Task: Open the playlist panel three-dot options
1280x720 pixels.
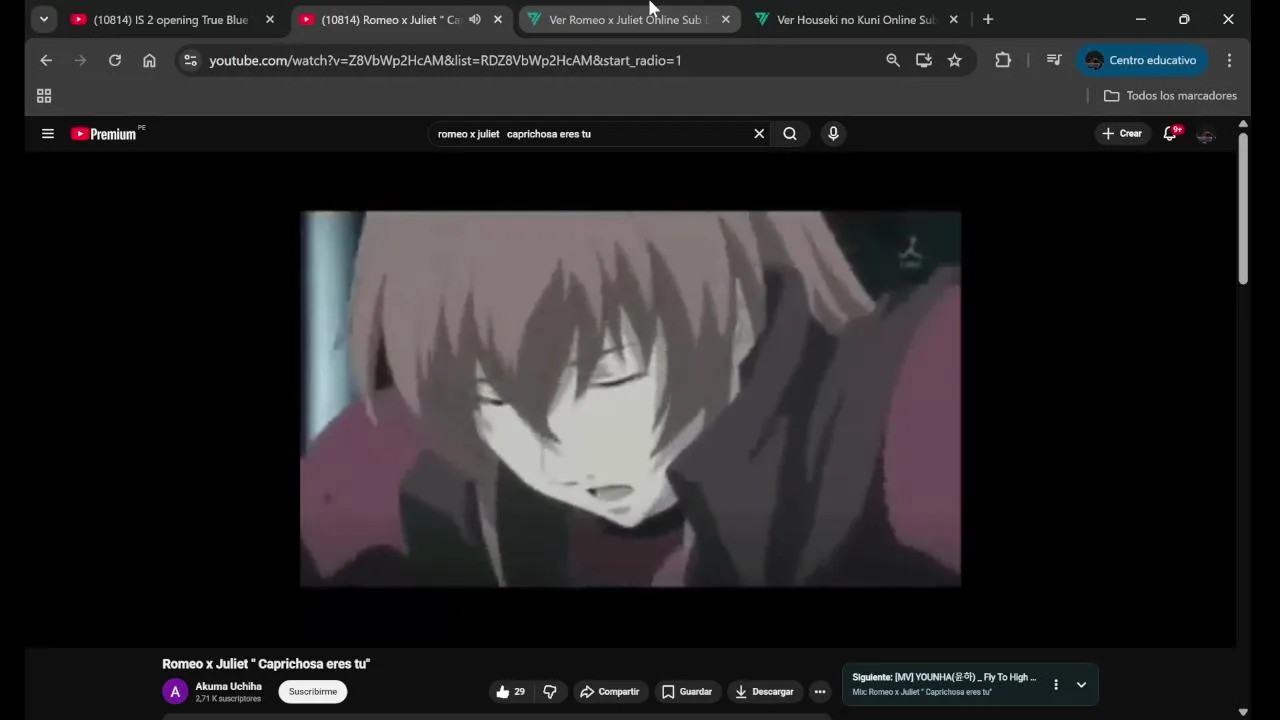Action: pos(1056,685)
